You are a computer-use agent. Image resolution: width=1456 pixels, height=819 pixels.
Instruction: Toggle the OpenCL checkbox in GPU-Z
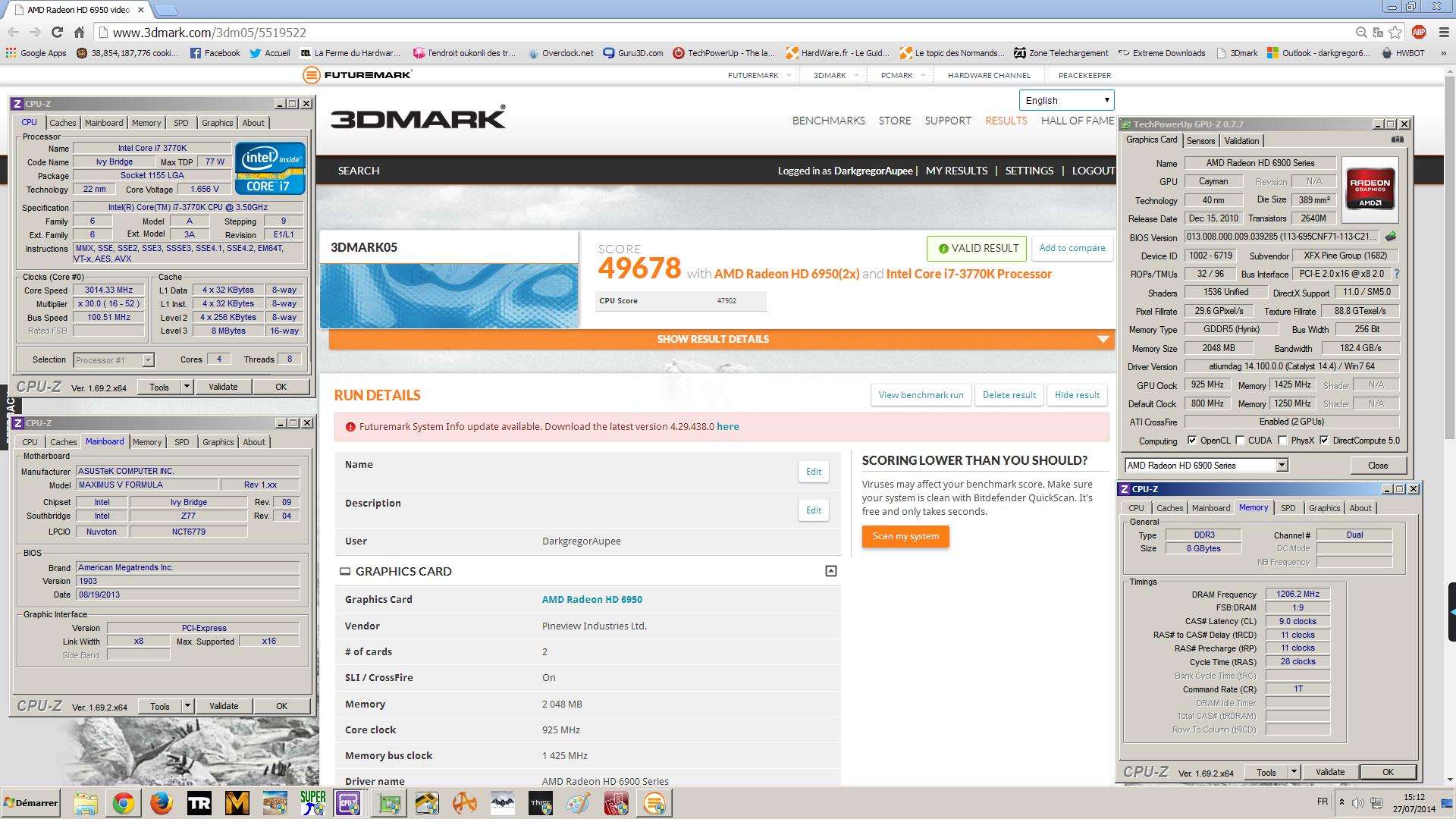pyautogui.click(x=1192, y=440)
